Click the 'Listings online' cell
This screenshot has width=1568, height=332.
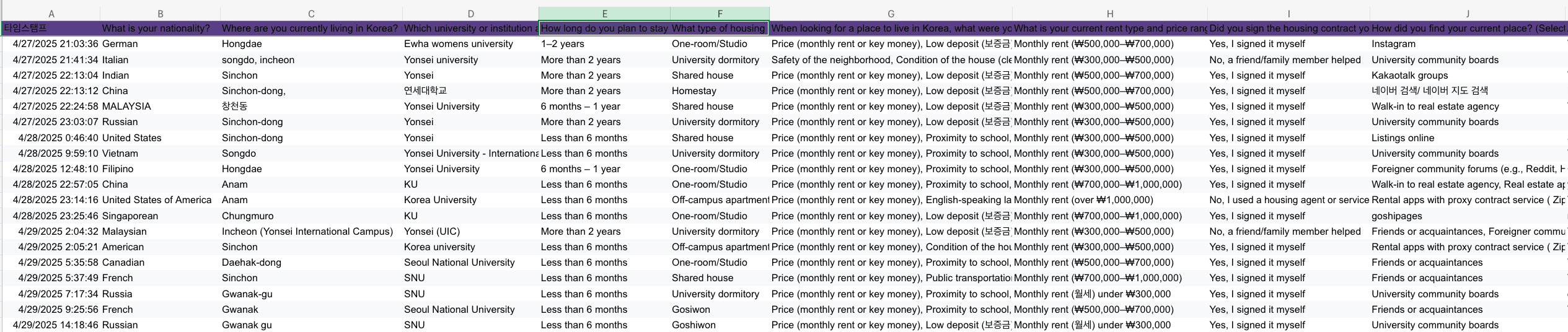(x=1403, y=138)
